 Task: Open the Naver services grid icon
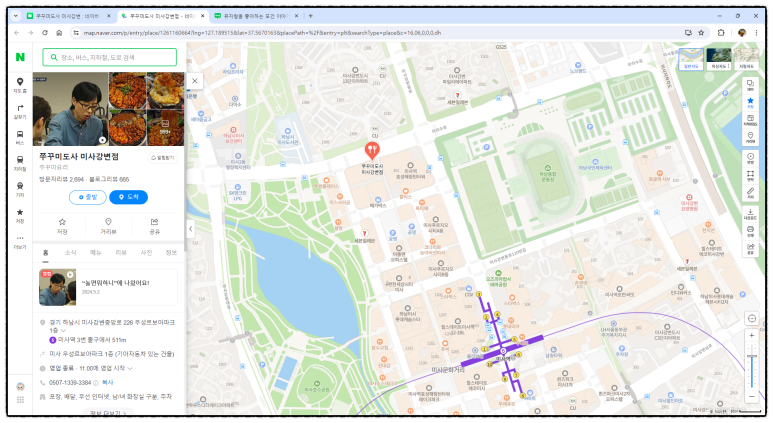coord(20,400)
